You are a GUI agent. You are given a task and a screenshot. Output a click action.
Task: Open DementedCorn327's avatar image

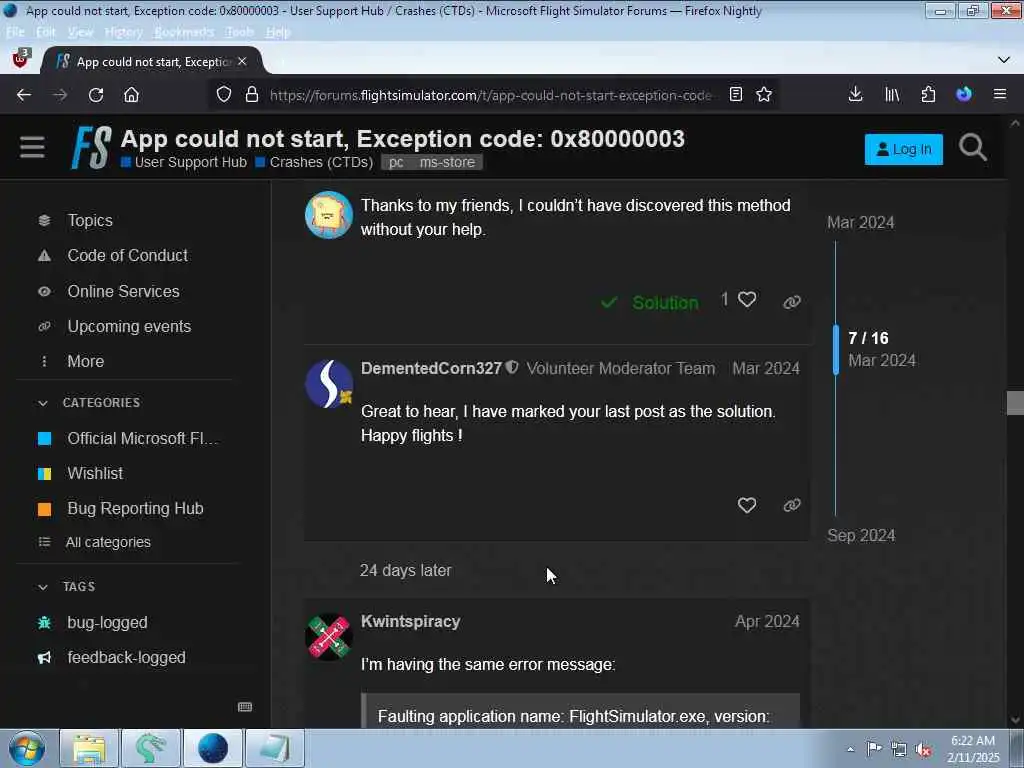coord(328,384)
